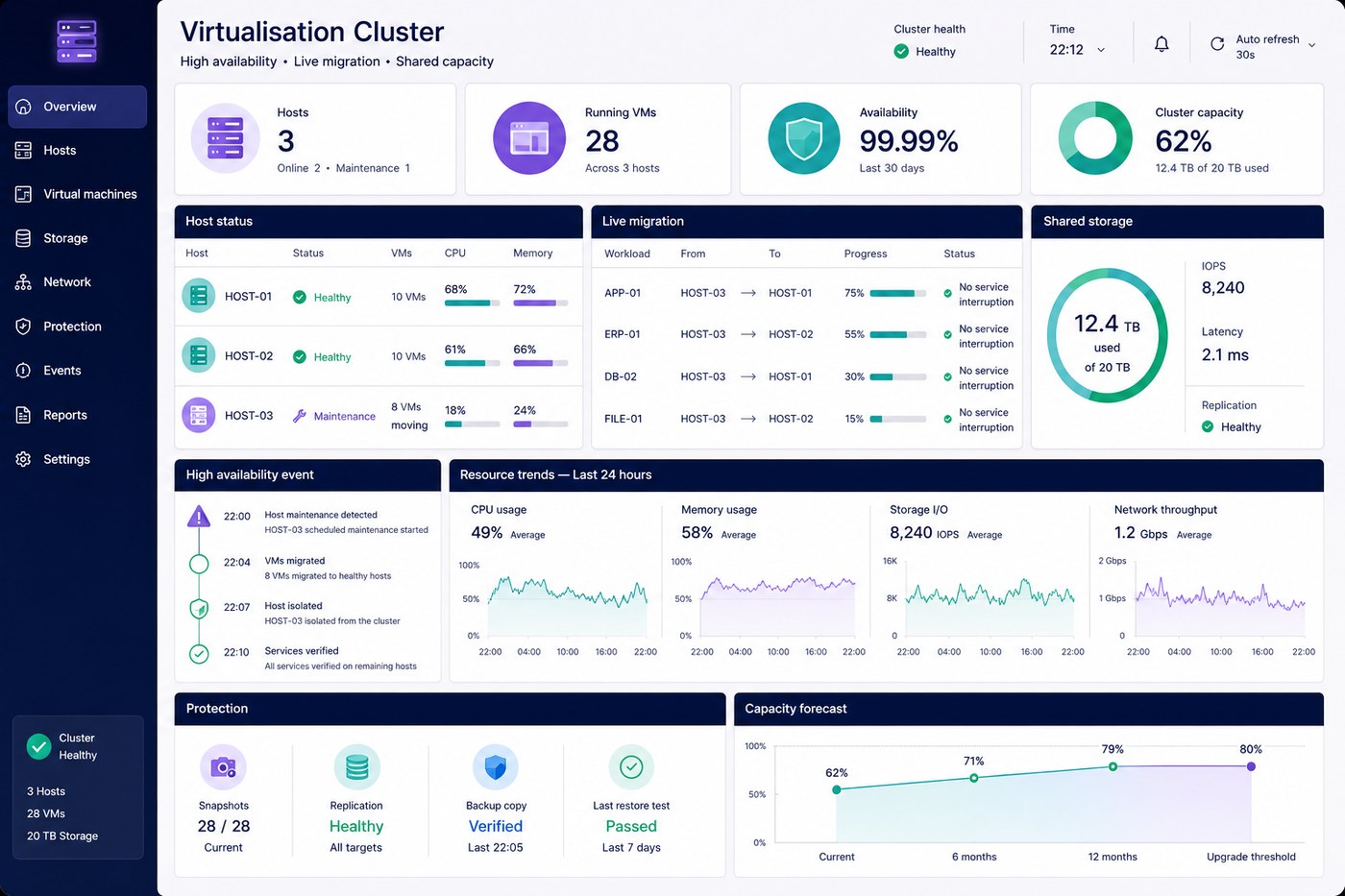Click the Storage database icon in the sidebar

click(x=23, y=238)
